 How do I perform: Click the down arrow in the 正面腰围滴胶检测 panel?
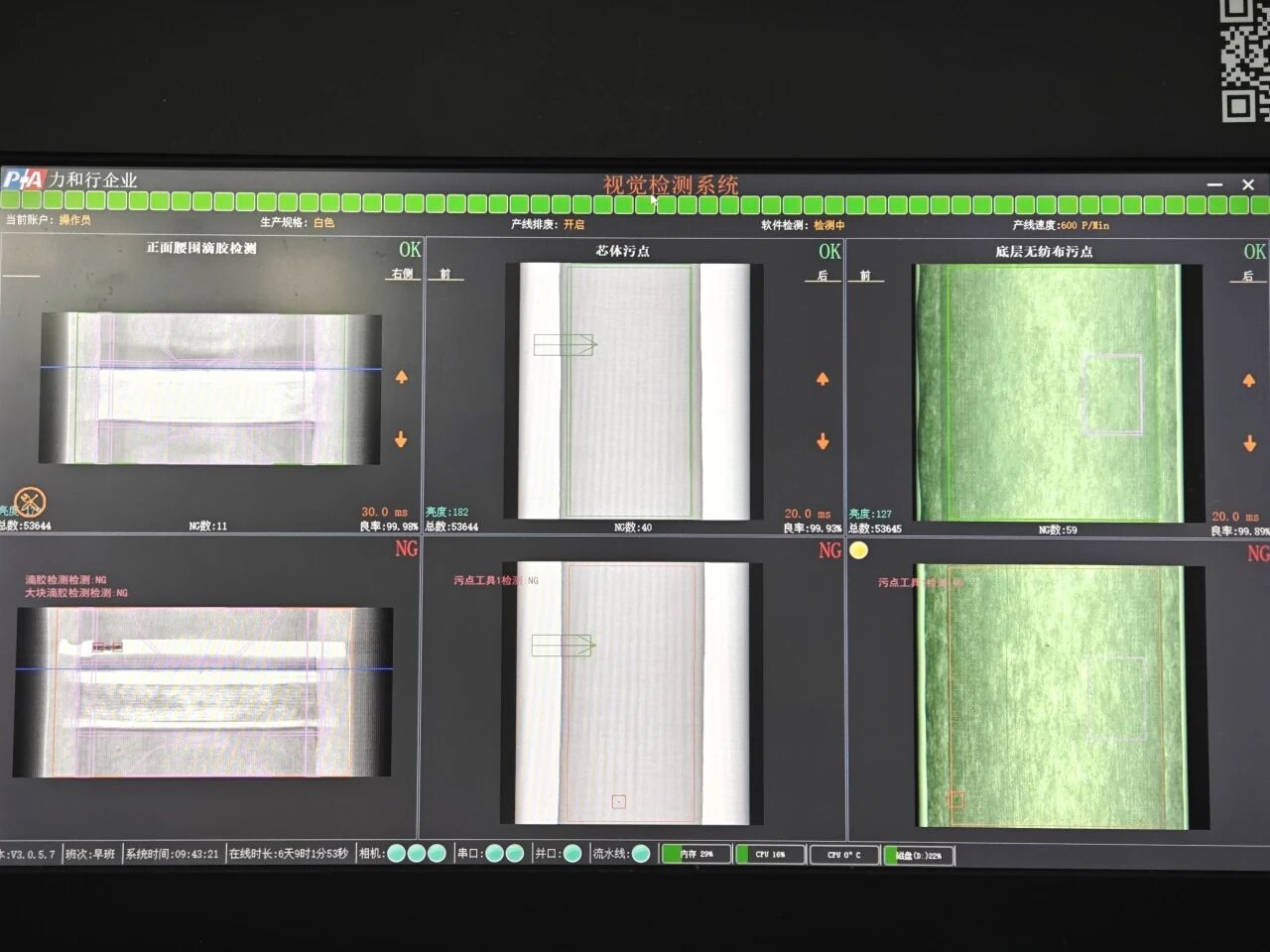(x=401, y=439)
